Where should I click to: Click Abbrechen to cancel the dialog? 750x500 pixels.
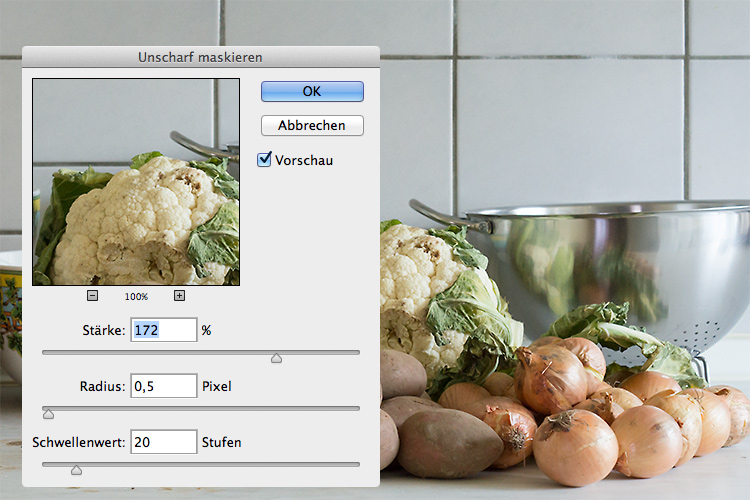pyautogui.click(x=312, y=125)
